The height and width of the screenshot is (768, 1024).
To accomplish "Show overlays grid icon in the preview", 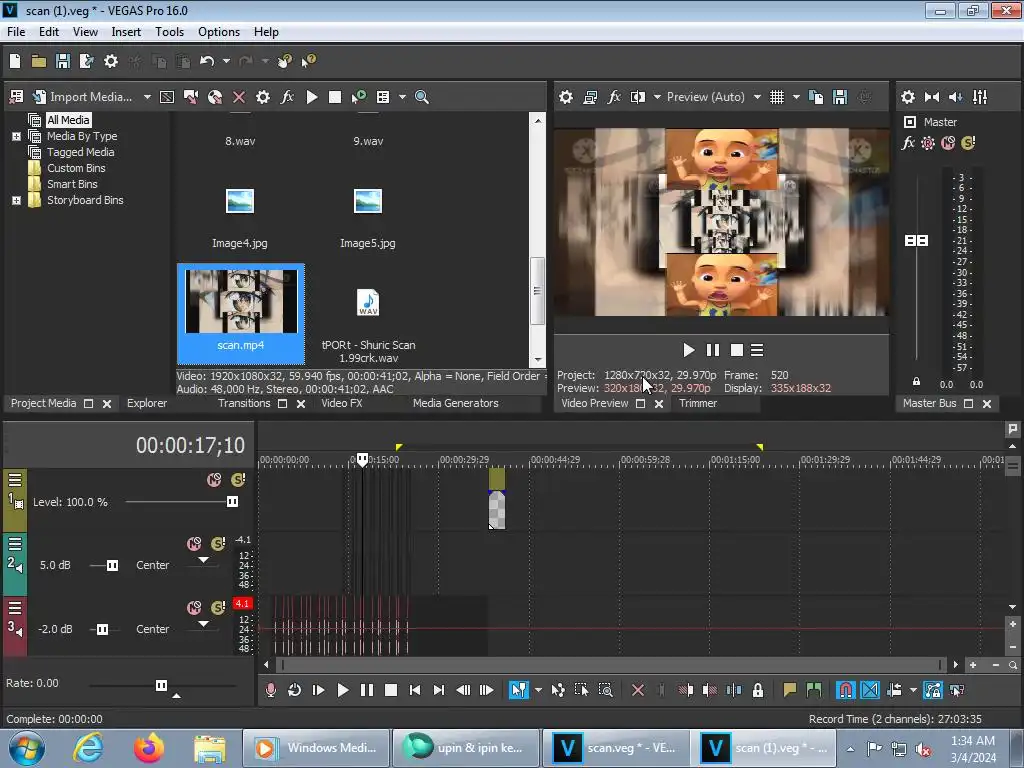I will tap(776, 97).
